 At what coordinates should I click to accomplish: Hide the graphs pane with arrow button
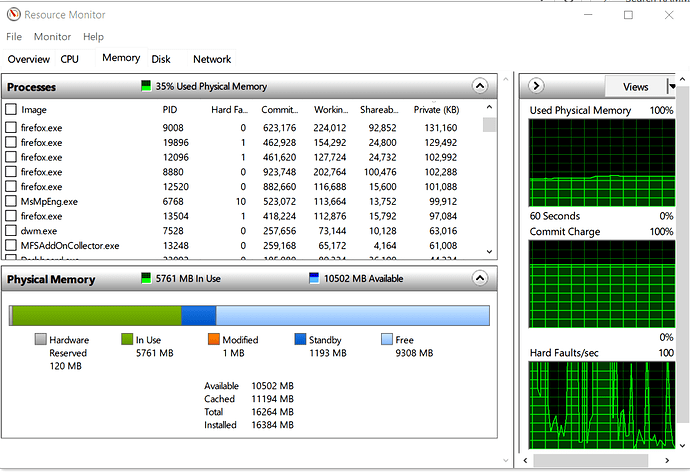click(536, 87)
